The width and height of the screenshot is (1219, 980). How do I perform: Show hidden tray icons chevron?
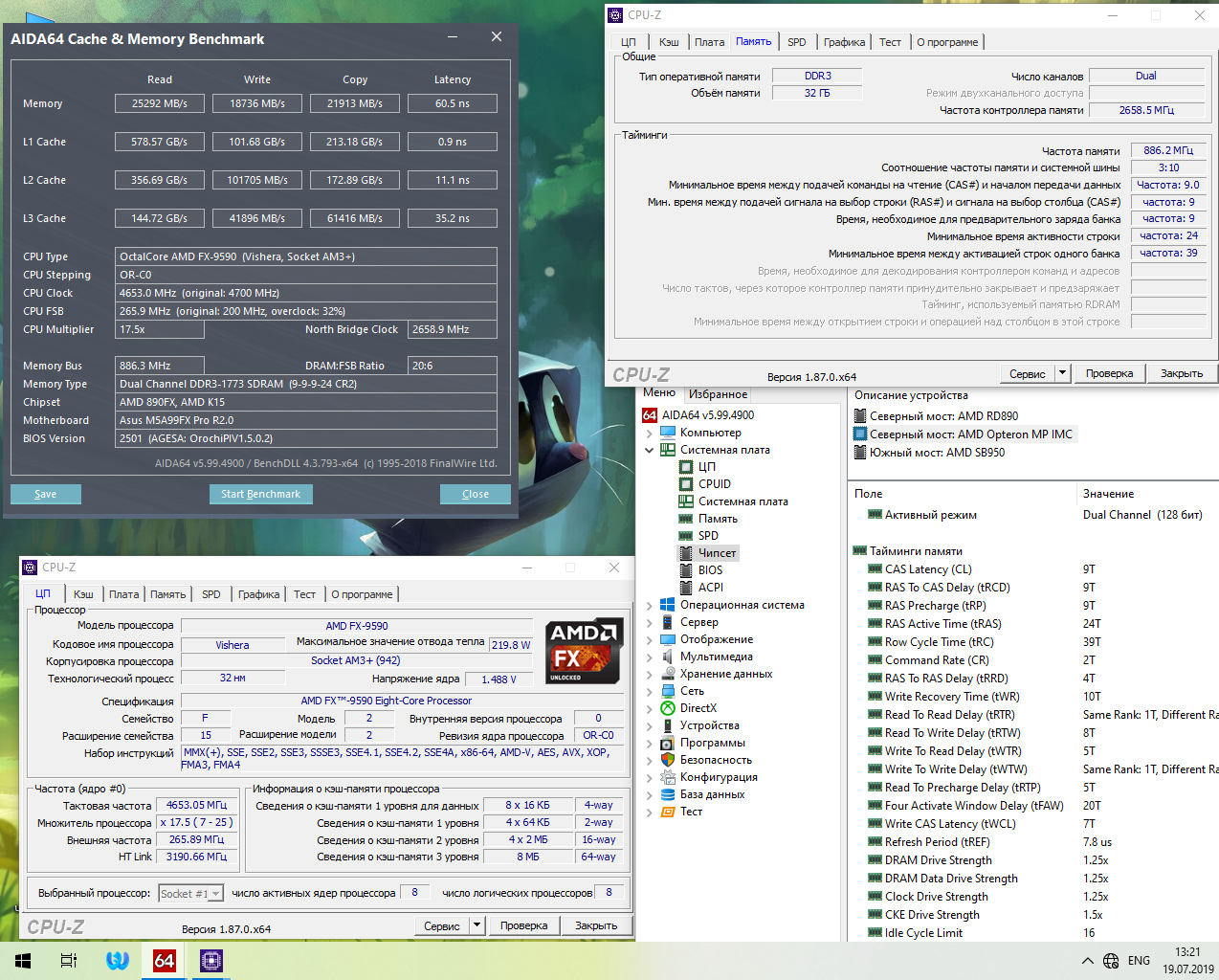tap(1087, 961)
